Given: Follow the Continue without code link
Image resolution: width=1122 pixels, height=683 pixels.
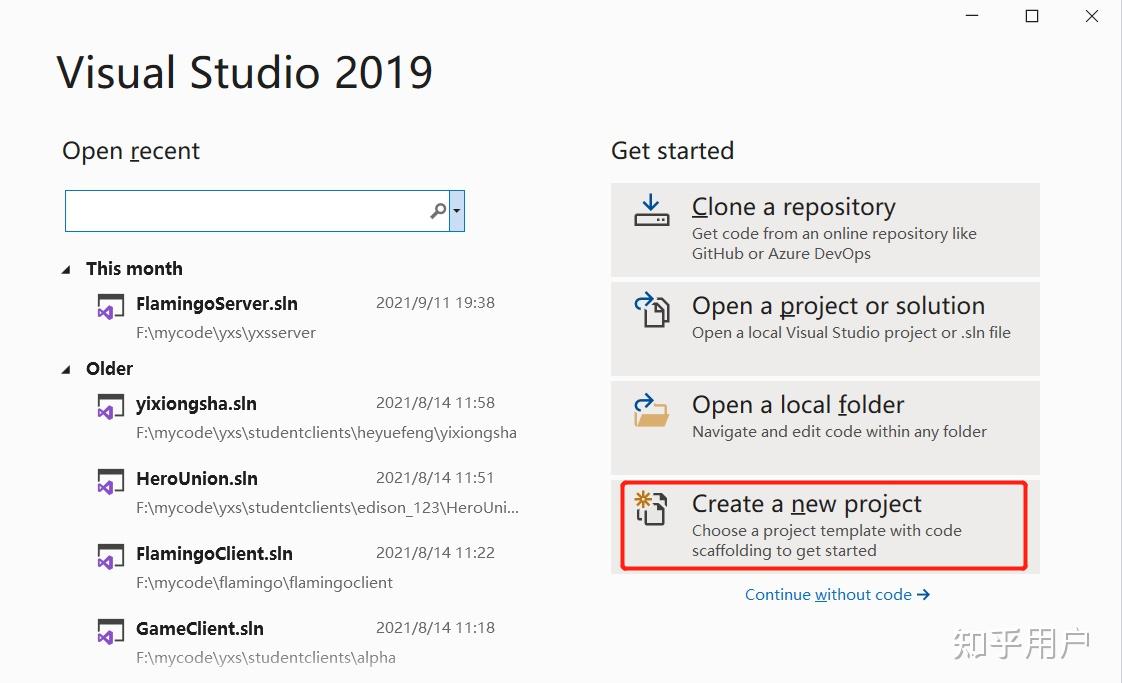Looking at the screenshot, I should [837, 595].
